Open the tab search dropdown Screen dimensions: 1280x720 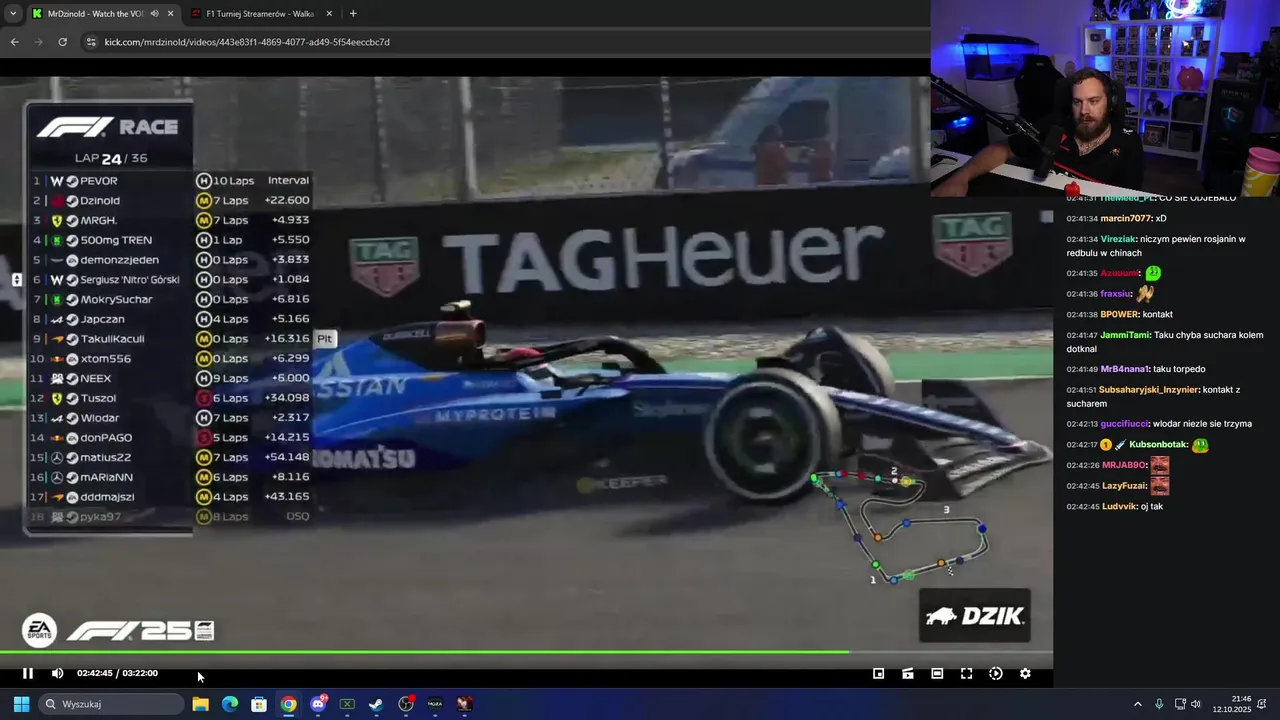click(x=12, y=14)
